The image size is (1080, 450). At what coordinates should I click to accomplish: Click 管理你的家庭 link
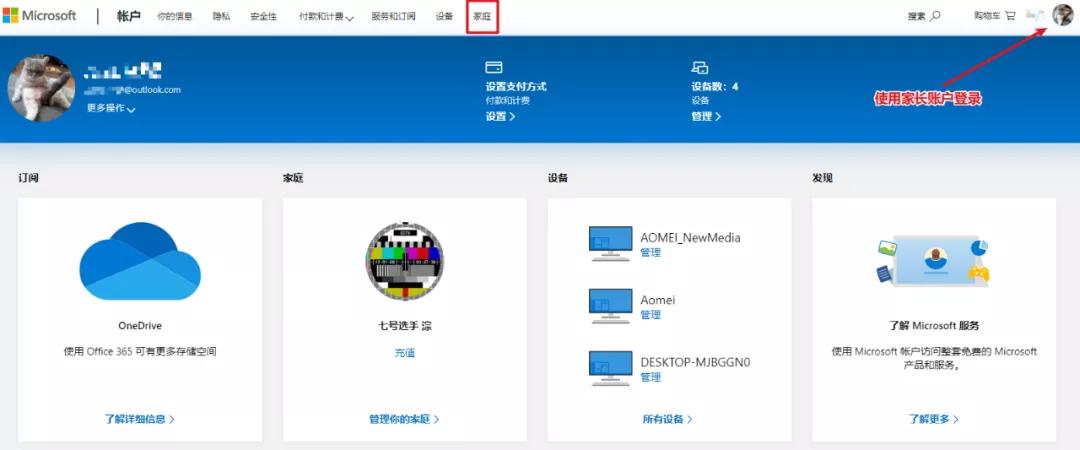pos(404,419)
